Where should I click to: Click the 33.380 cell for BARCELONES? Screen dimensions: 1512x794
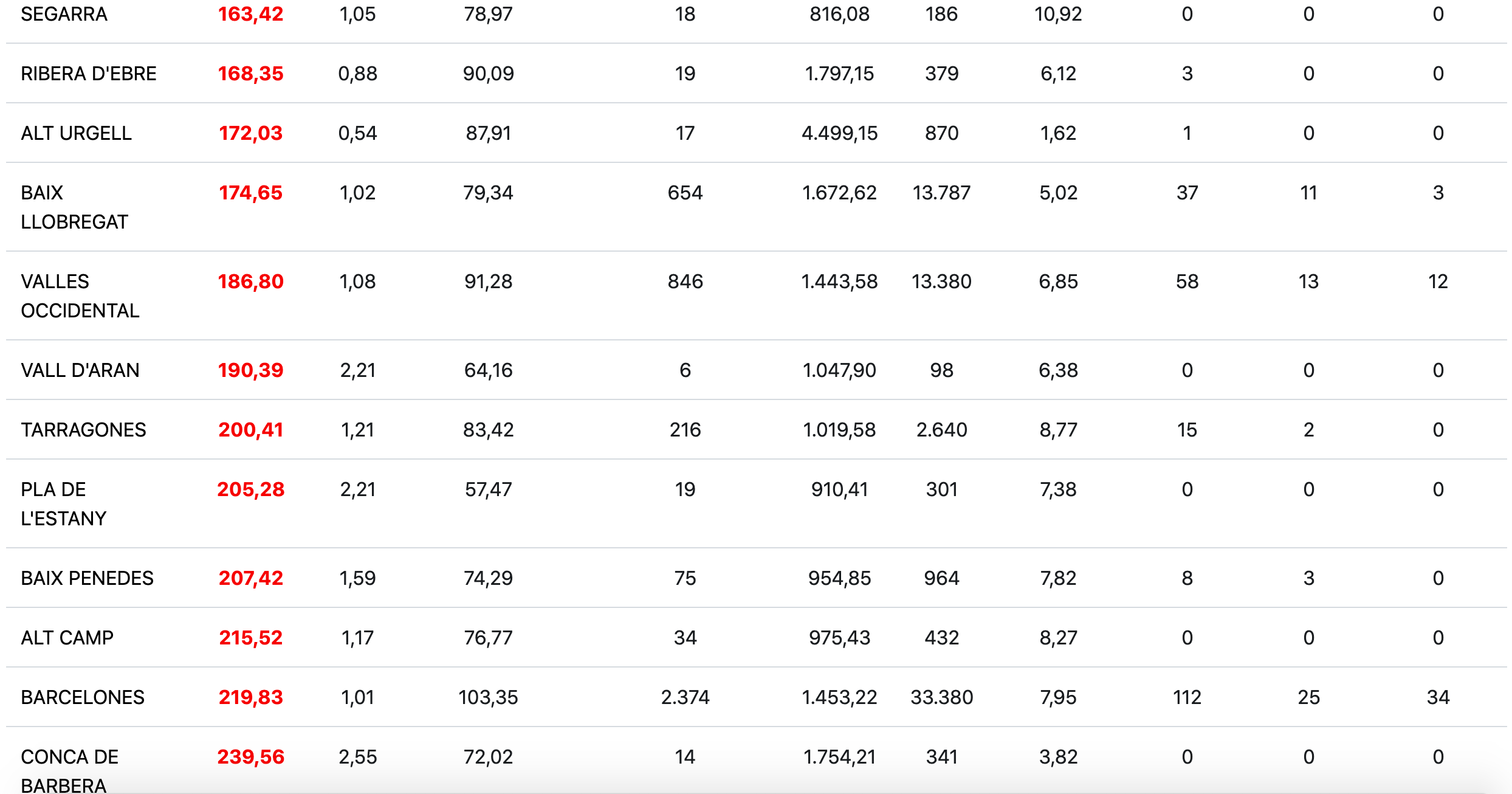[x=941, y=697]
